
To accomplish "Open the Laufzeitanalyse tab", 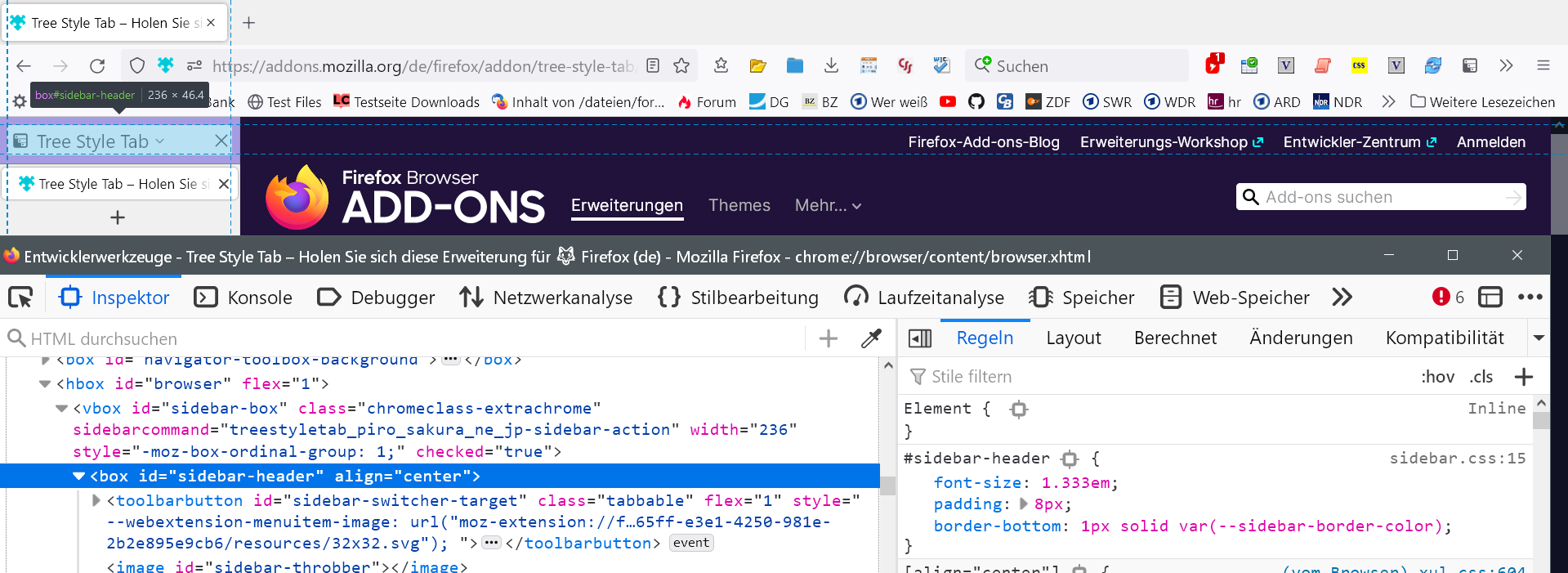I will point(923,298).
